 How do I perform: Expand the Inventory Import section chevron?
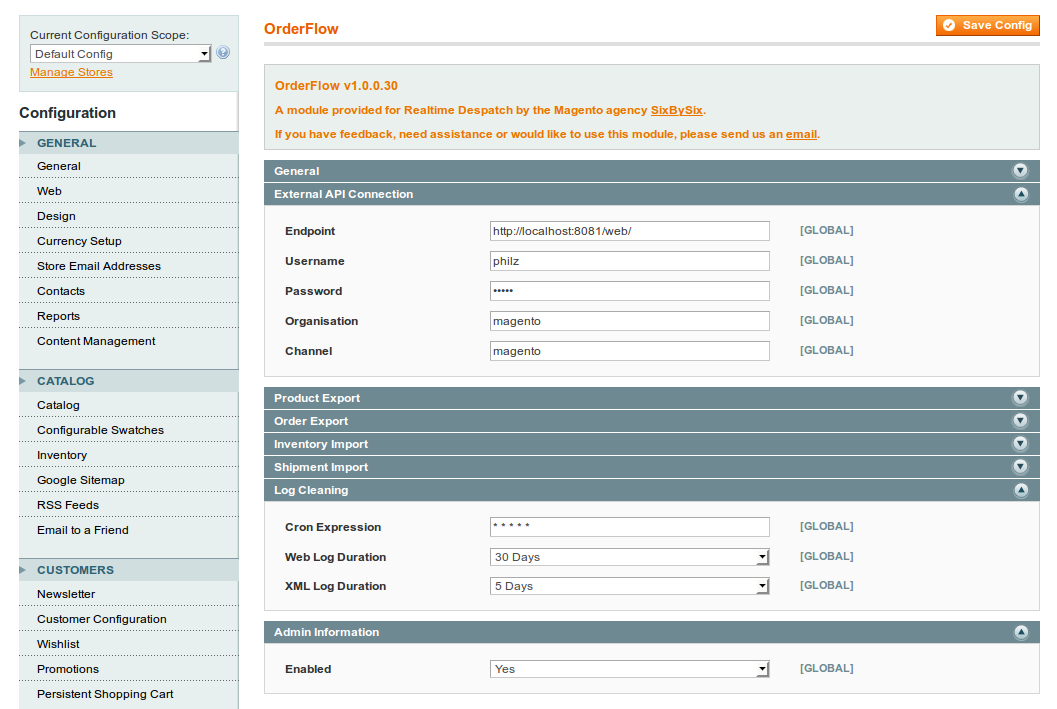coord(1021,443)
